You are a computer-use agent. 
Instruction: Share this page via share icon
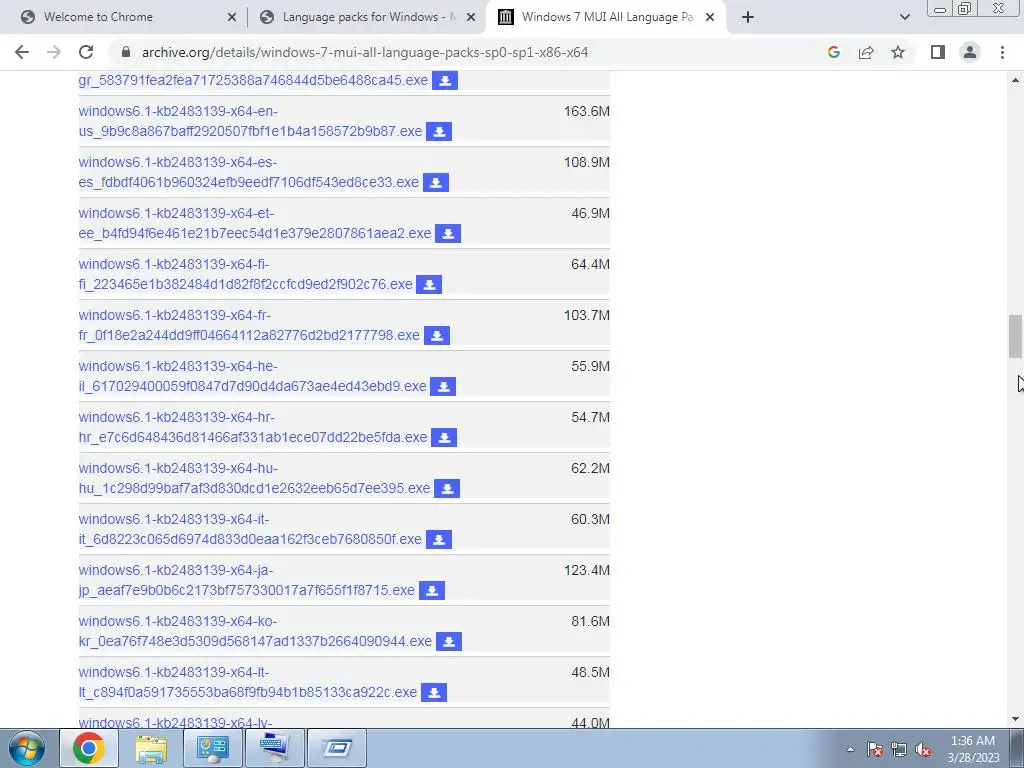click(x=866, y=52)
